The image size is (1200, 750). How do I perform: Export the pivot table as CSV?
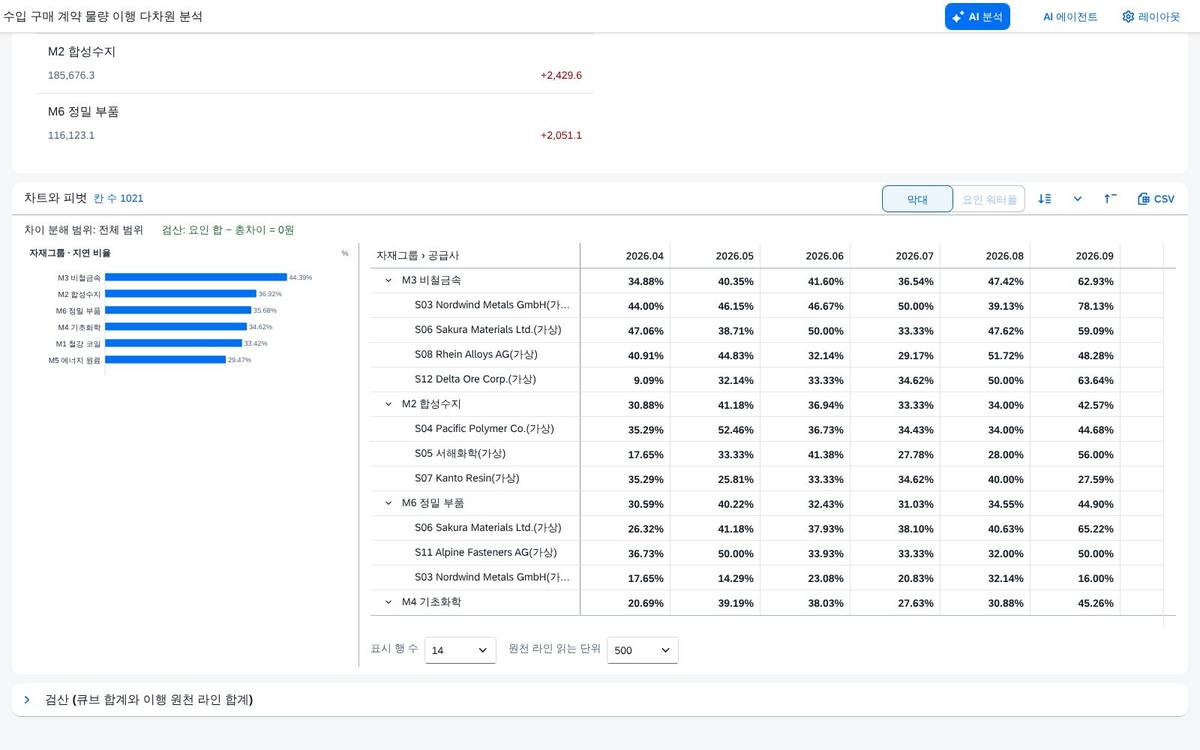tap(1156, 199)
